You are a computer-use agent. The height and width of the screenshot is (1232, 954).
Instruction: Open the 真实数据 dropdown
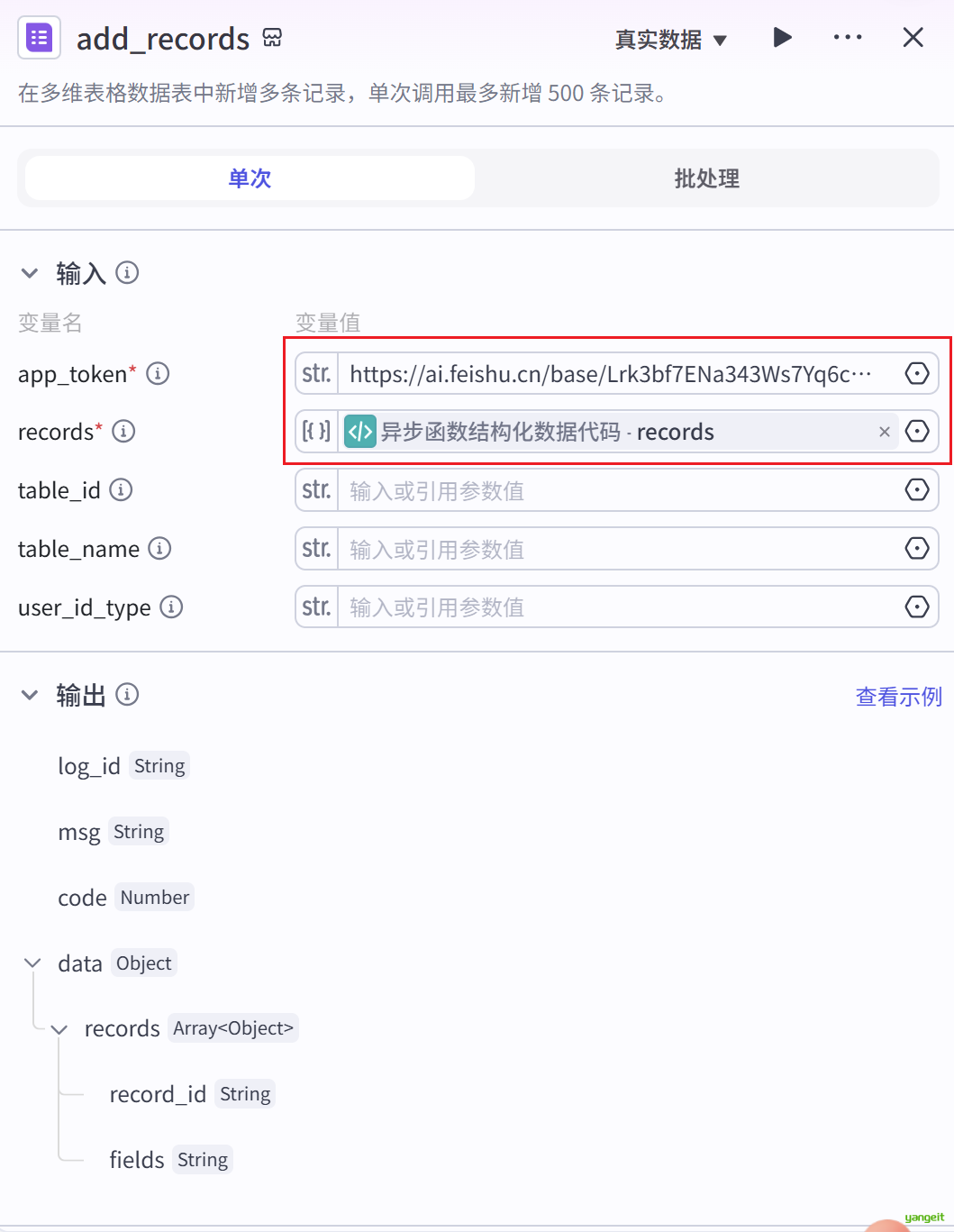670,40
